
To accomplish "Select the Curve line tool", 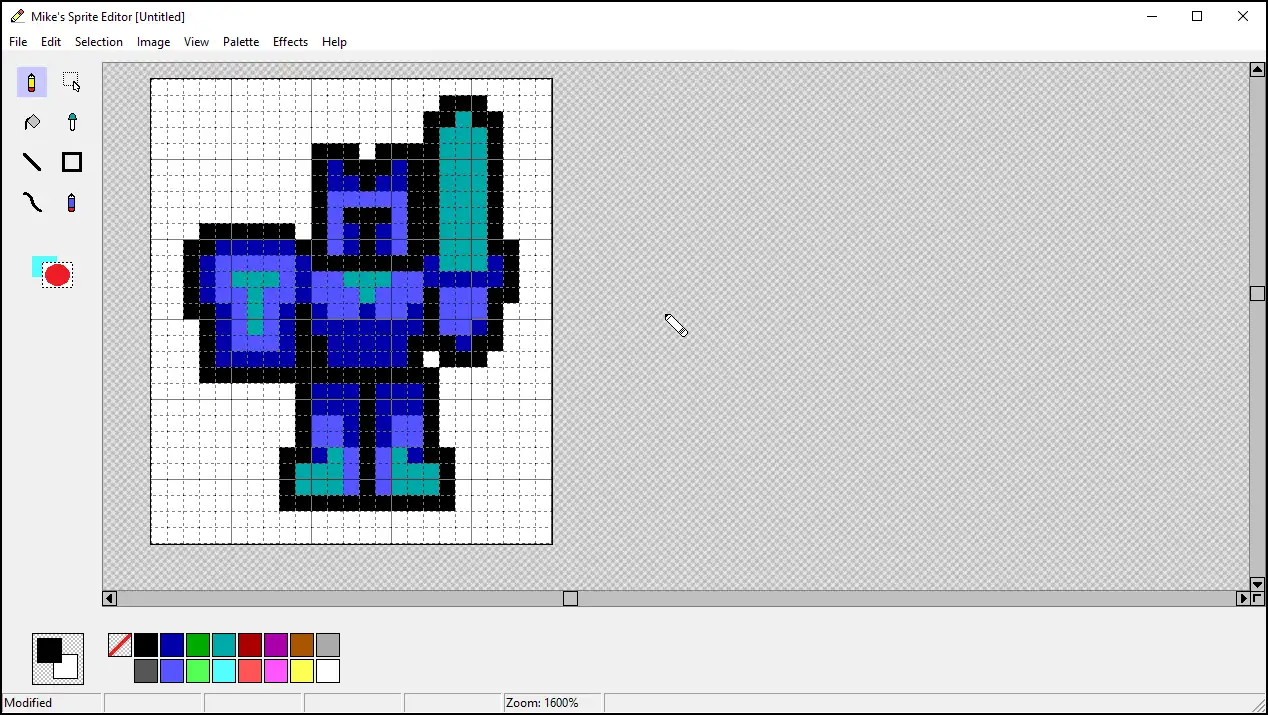I will tap(32, 202).
